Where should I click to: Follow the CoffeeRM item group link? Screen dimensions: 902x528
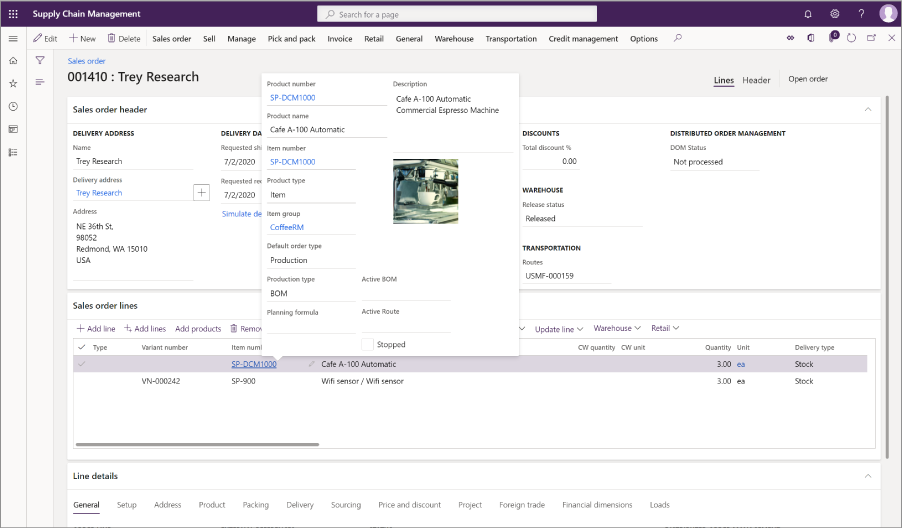286,227
